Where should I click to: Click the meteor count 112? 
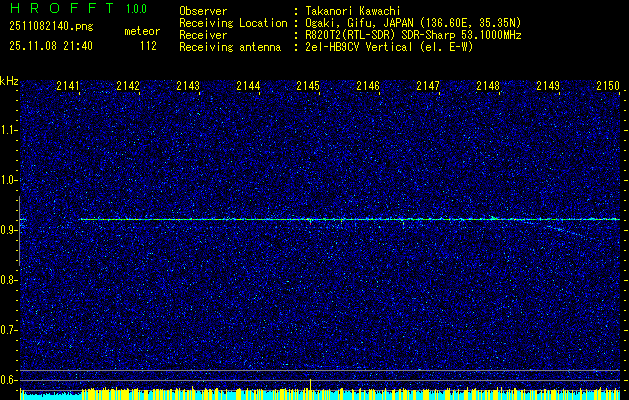click(x=148, y=46)
